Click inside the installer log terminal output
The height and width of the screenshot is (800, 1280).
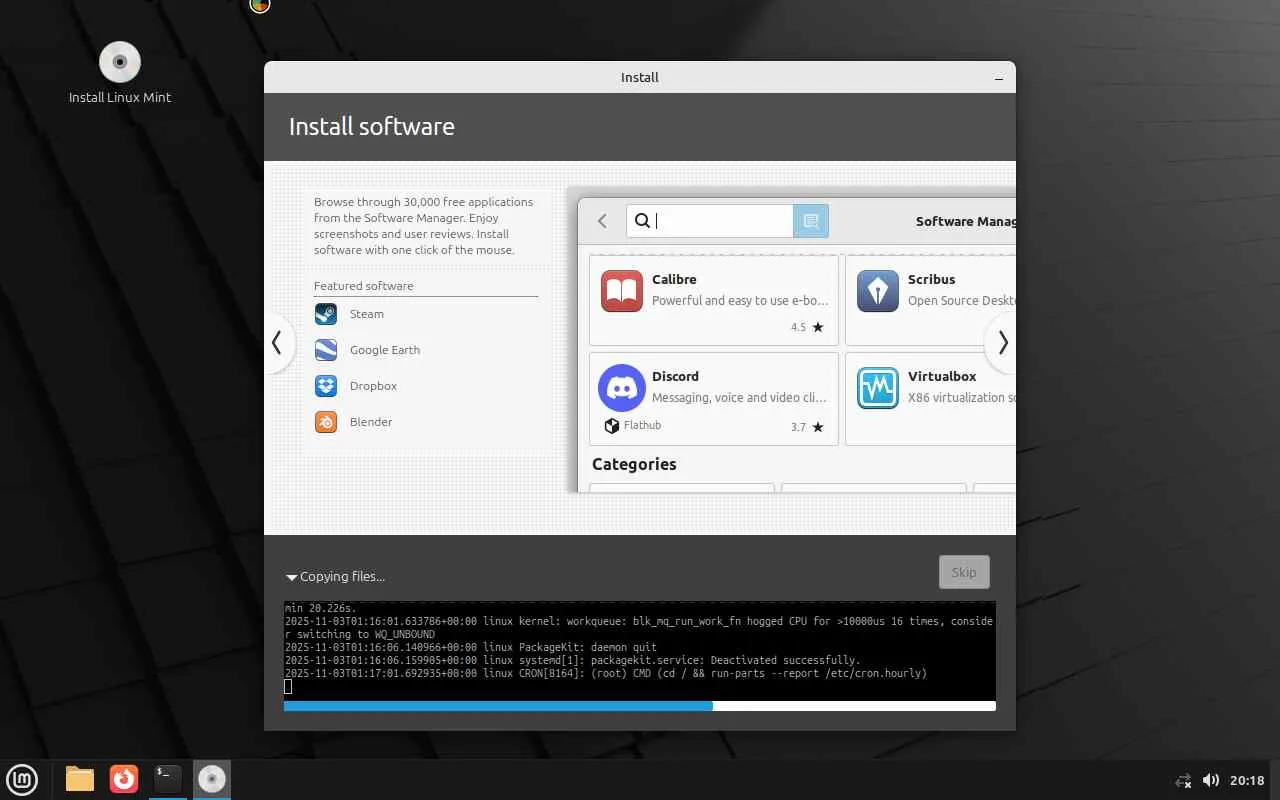(x=640, y=650)
